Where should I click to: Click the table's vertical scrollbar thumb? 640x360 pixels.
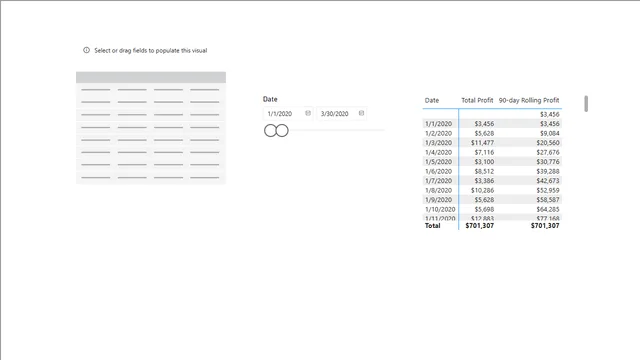pos(586,104)
